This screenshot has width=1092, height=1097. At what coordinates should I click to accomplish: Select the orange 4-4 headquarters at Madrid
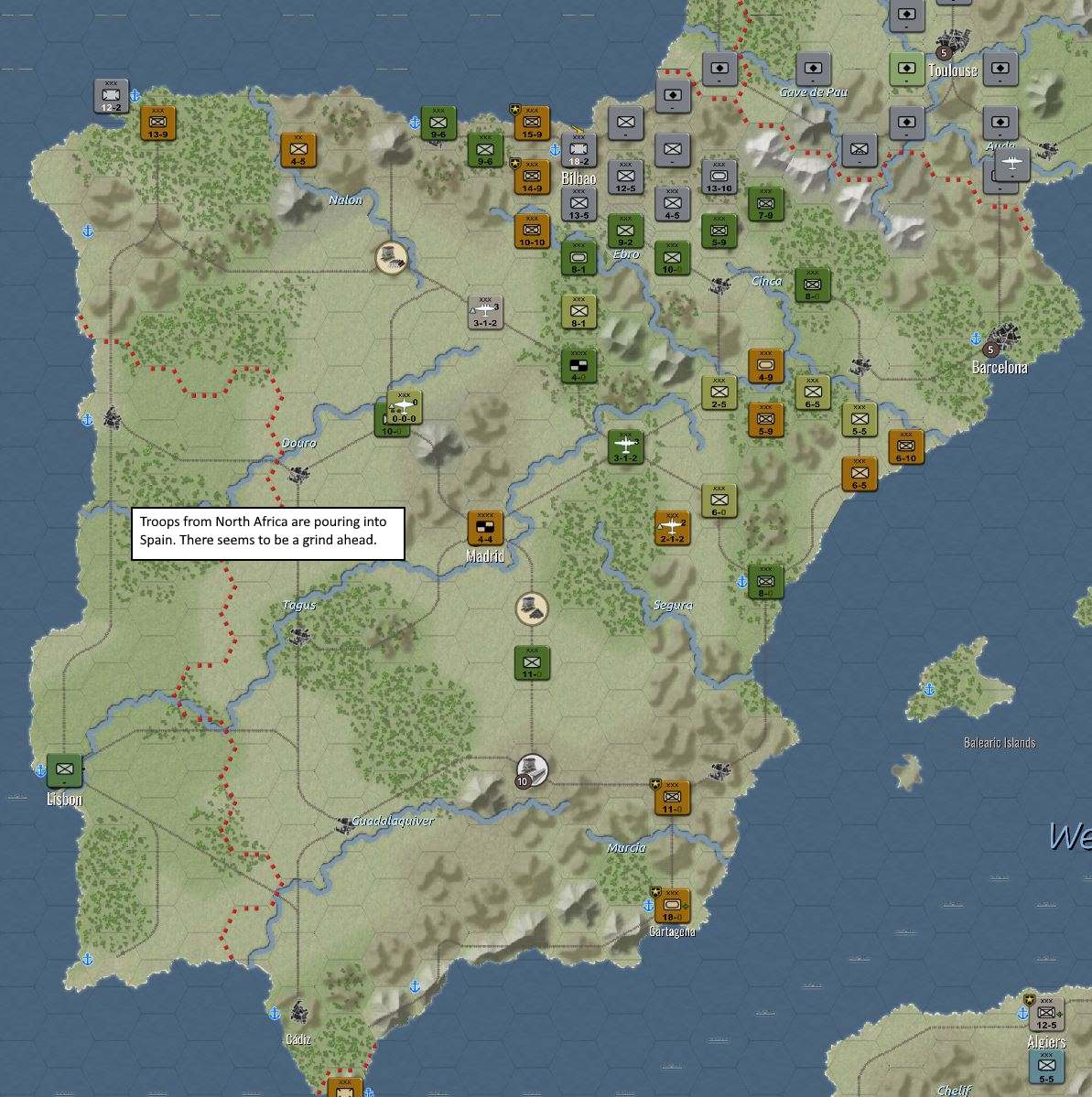[485, 528]
